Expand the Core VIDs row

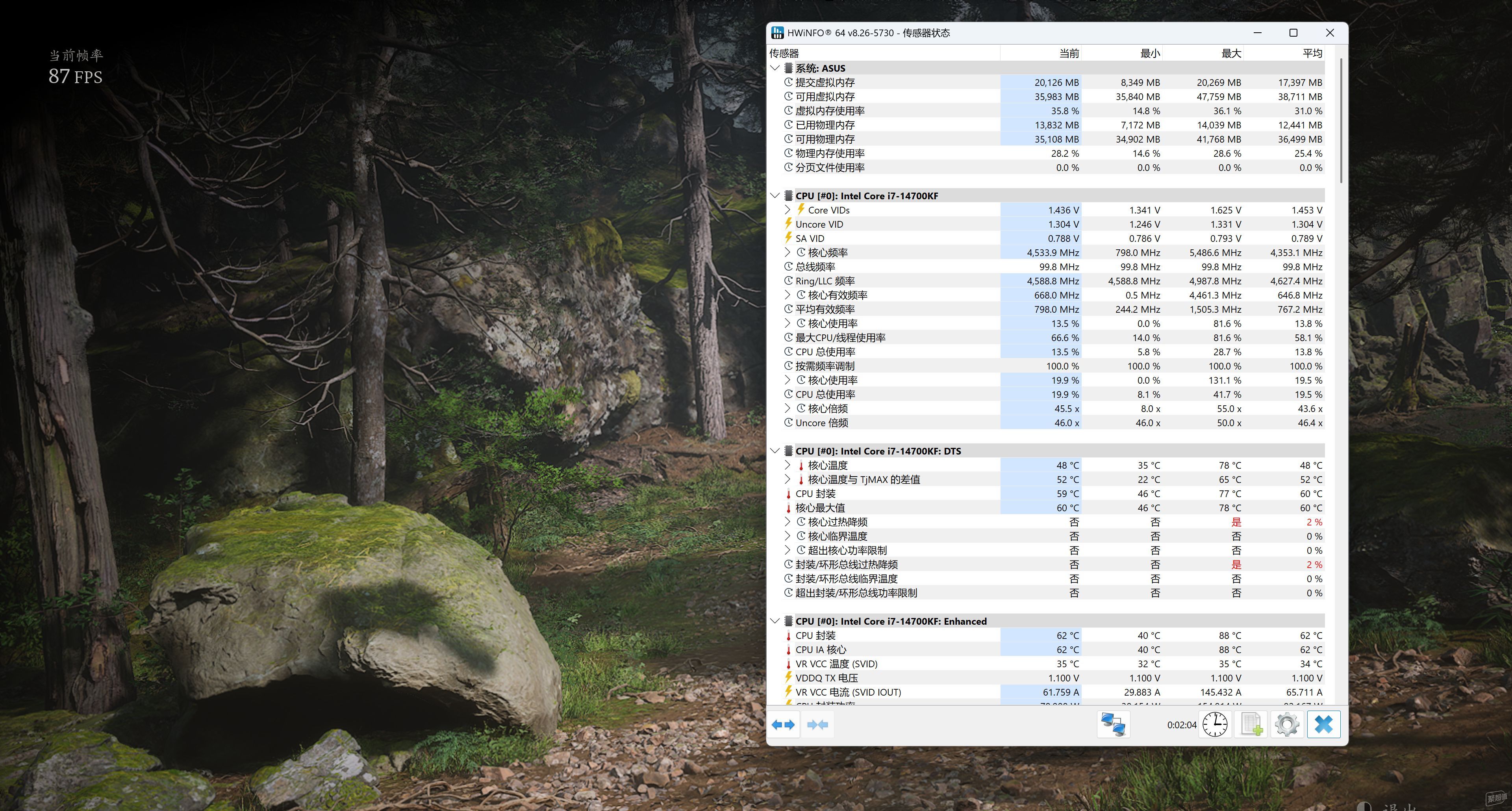(x=787, y=210)
